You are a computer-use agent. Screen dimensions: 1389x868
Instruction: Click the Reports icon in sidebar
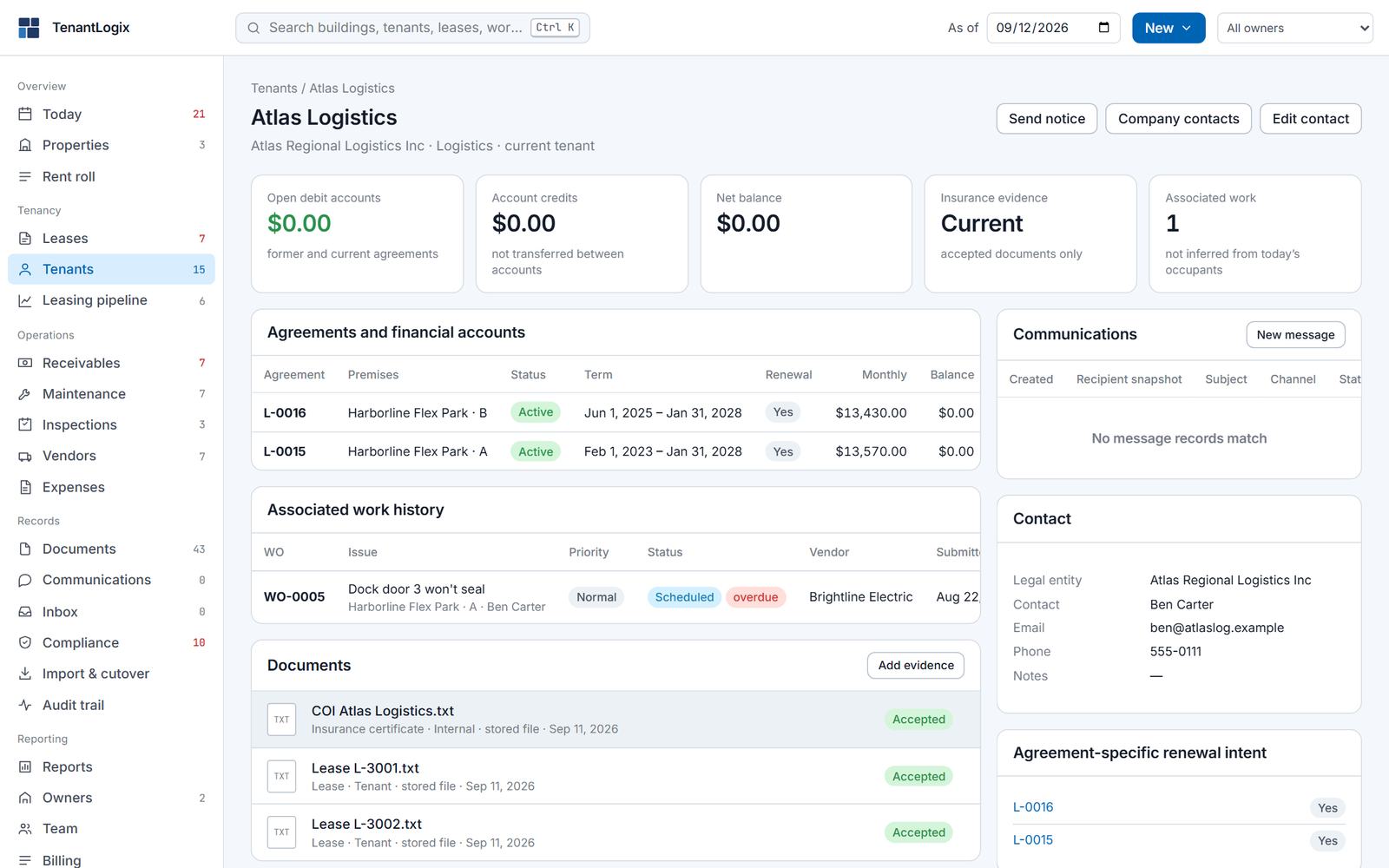pos(25,767)
